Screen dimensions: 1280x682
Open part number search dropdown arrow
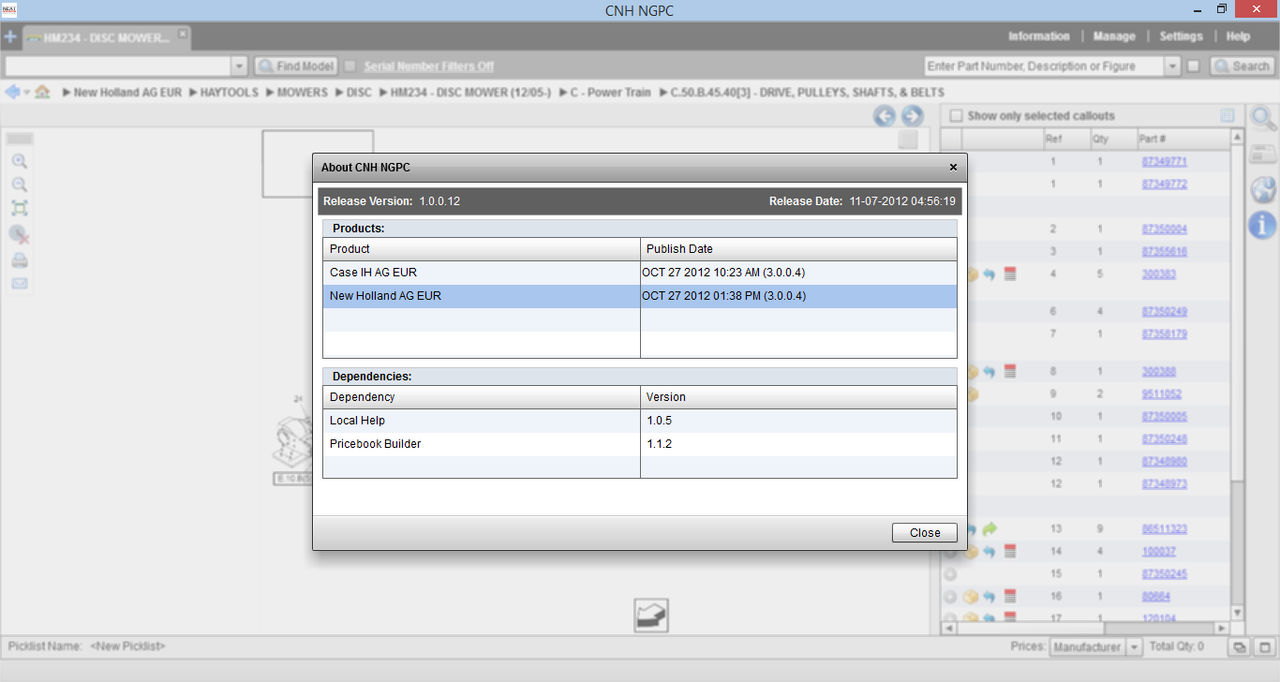click(1172, 66)
